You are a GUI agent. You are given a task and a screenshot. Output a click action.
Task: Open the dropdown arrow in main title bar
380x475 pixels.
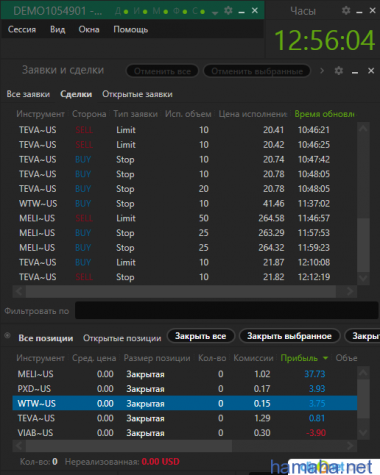pos(215,13)
